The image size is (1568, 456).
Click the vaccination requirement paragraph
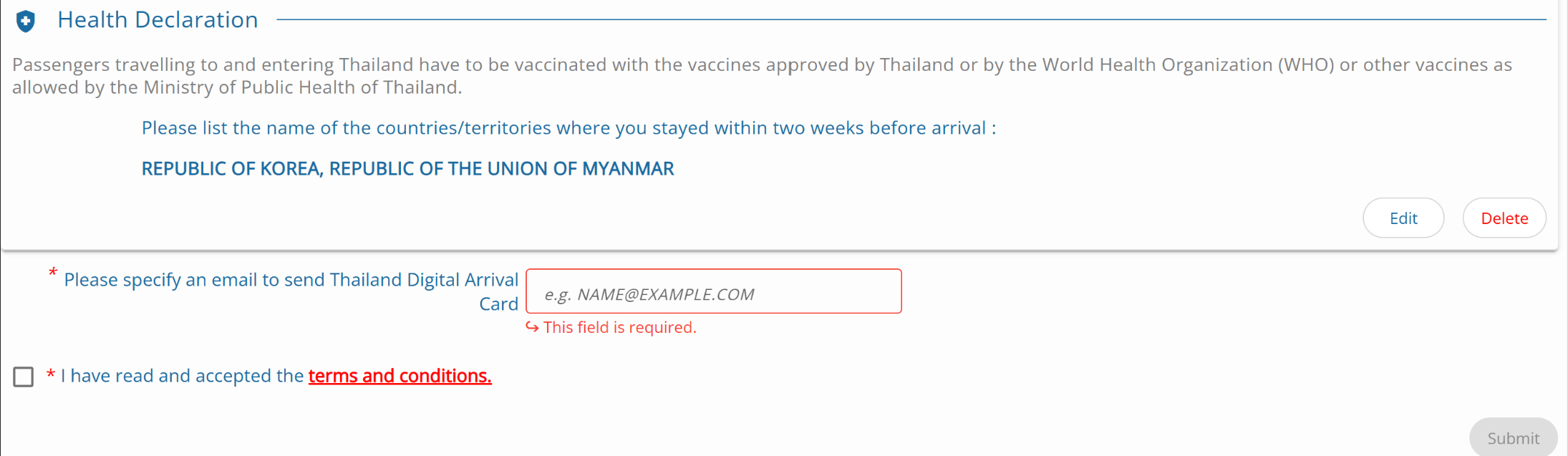(x=762, y=76)
